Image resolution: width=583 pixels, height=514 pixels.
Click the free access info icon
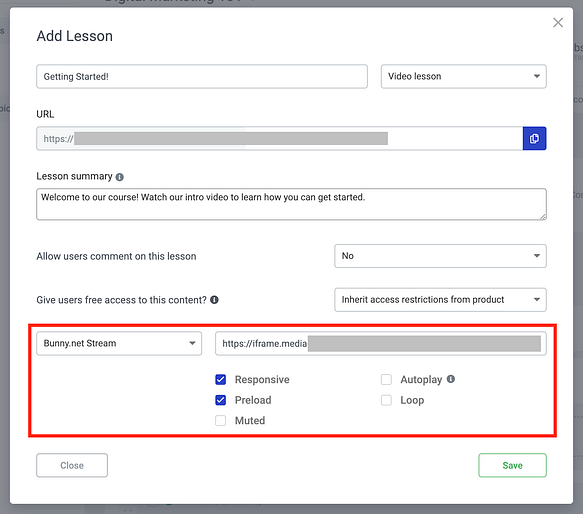(215, 300)
